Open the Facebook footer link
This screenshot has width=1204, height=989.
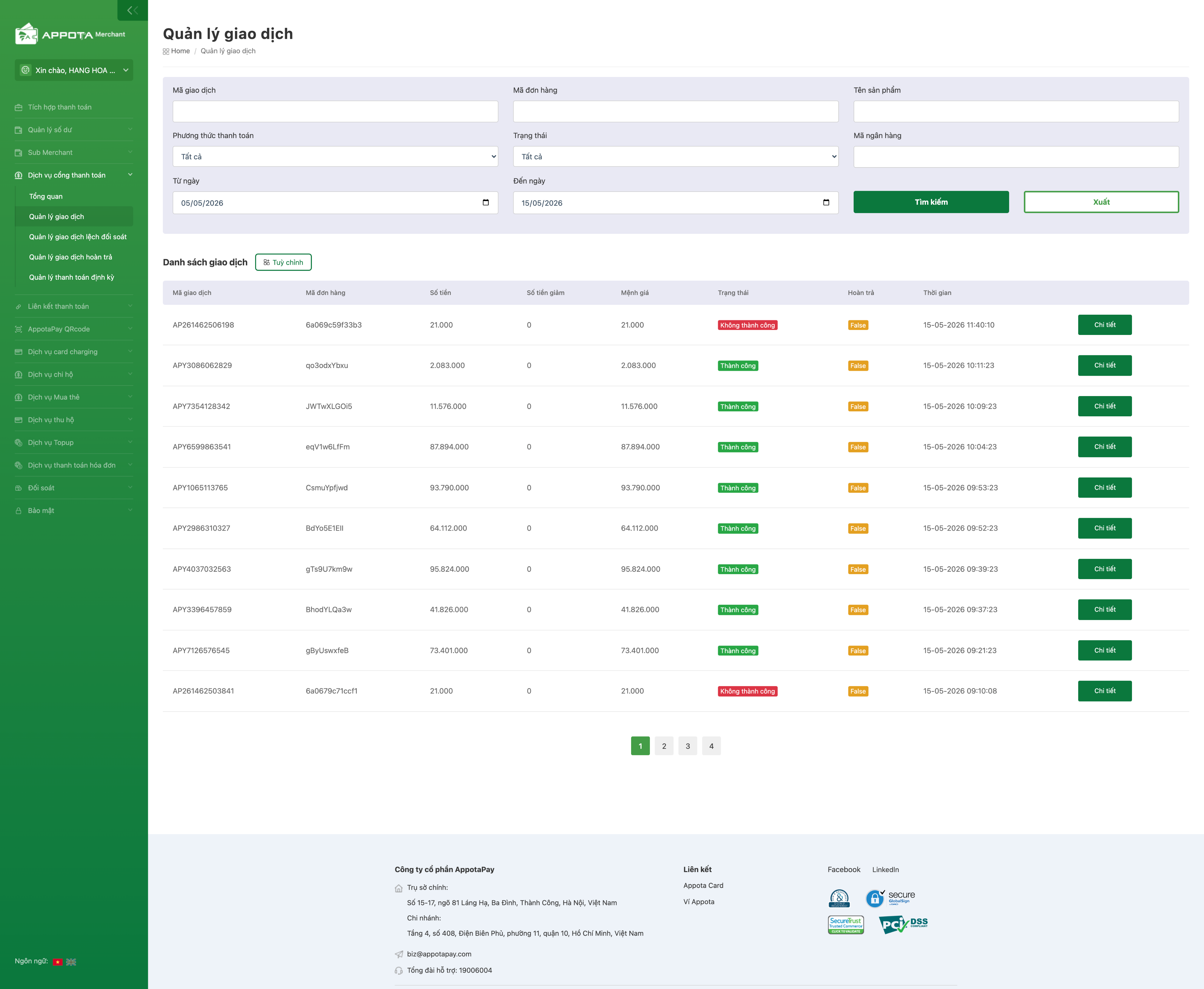click(844, 869)
